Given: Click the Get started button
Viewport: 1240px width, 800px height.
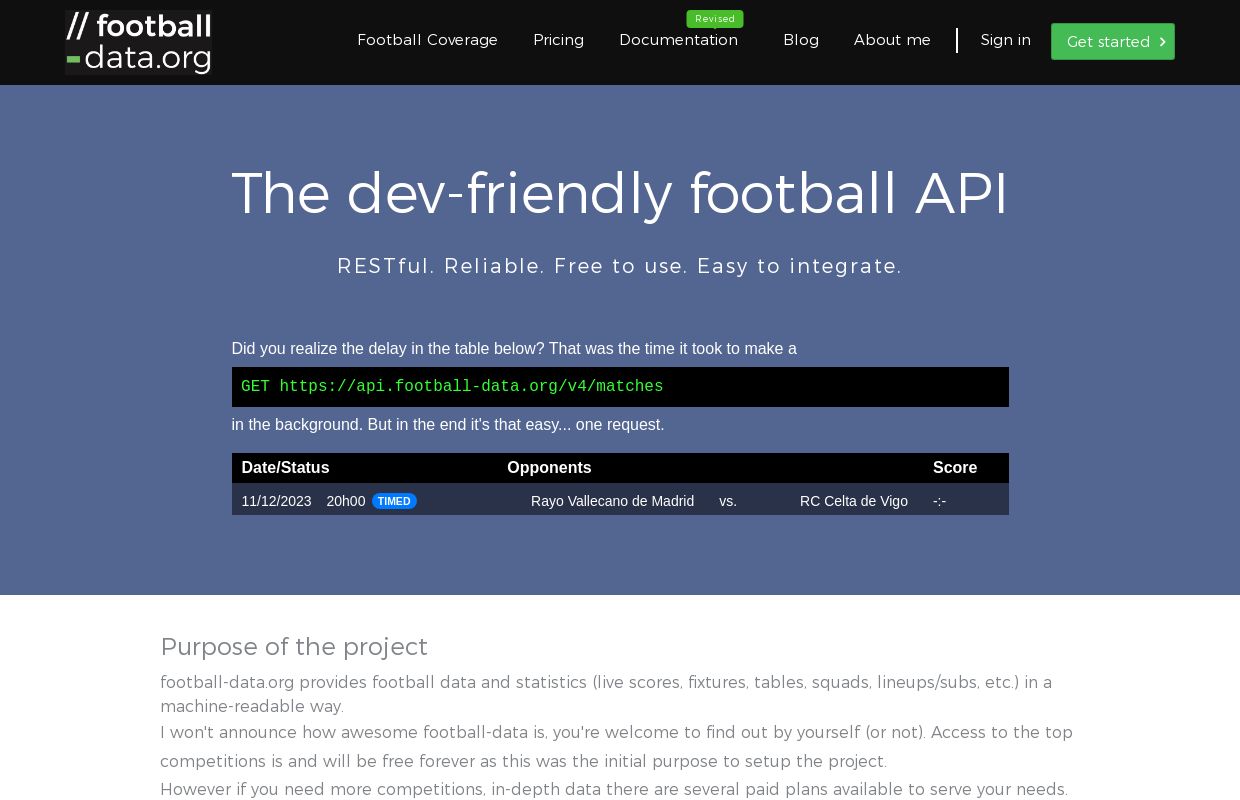Looking at the screenshot, I should point(1113,42).
